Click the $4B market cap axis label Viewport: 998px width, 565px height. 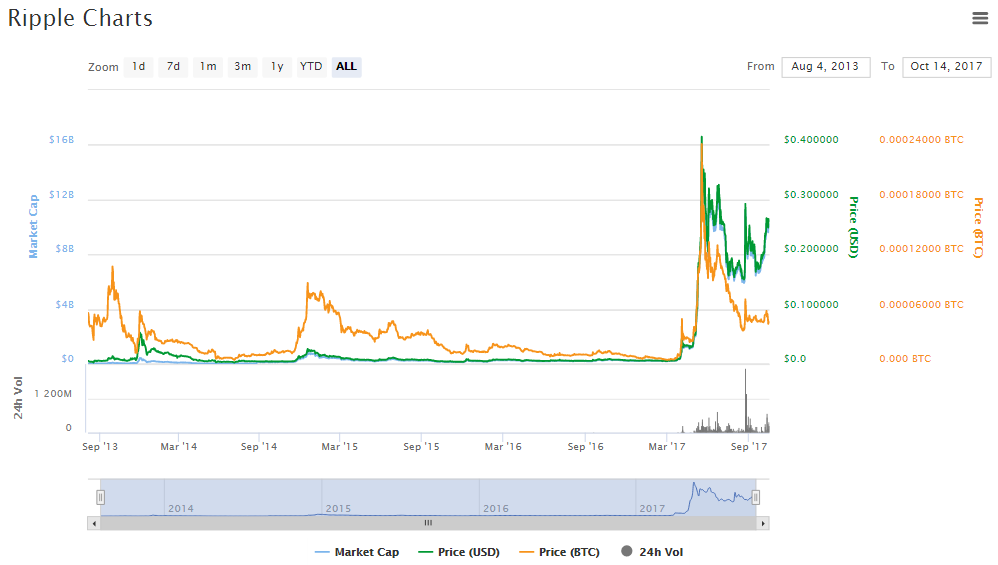65,305
